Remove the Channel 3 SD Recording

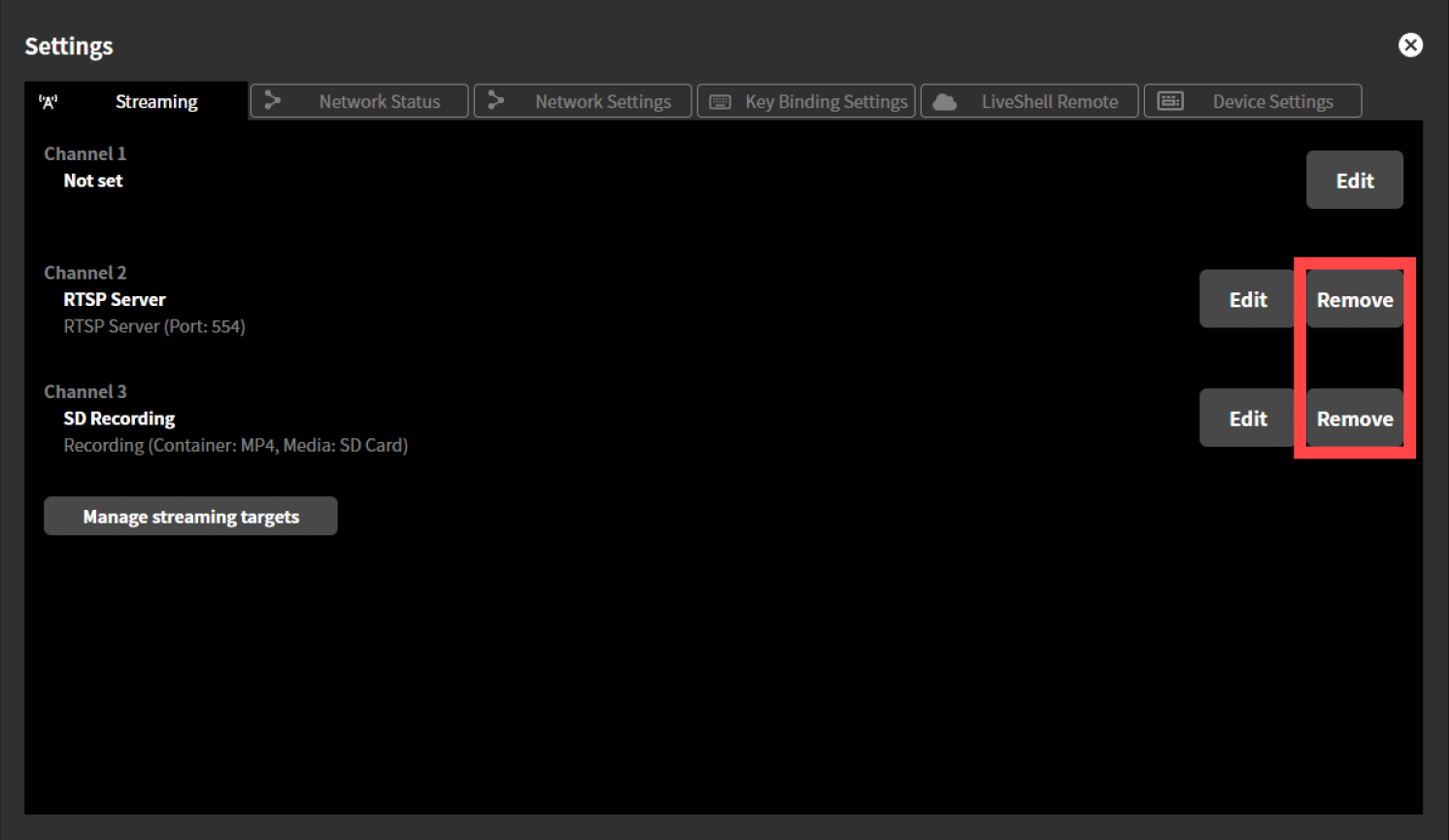1354,418
